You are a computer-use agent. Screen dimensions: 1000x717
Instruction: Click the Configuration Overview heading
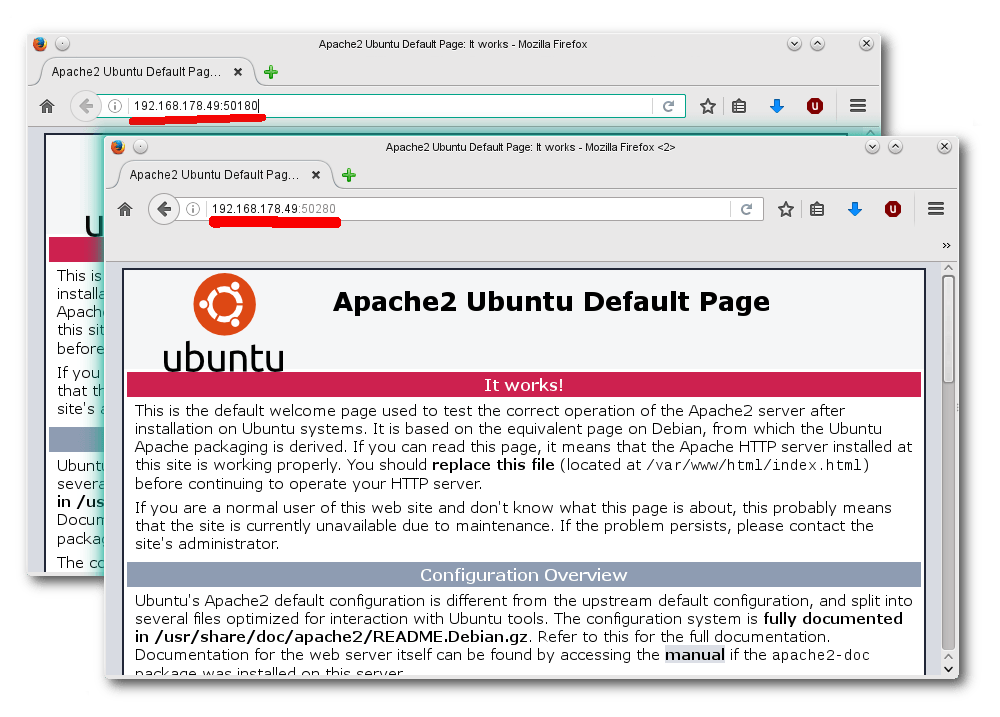coord(524,575)
